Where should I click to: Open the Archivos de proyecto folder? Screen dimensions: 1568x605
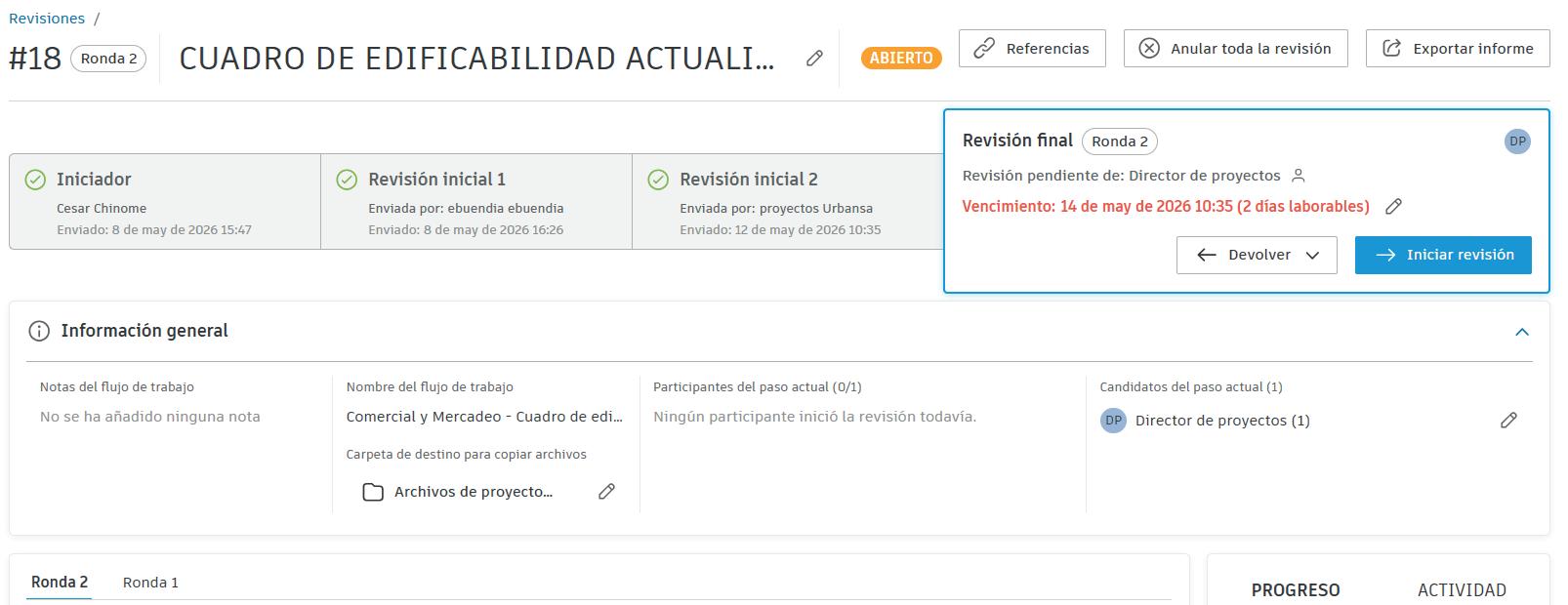[x=457, y=492]
